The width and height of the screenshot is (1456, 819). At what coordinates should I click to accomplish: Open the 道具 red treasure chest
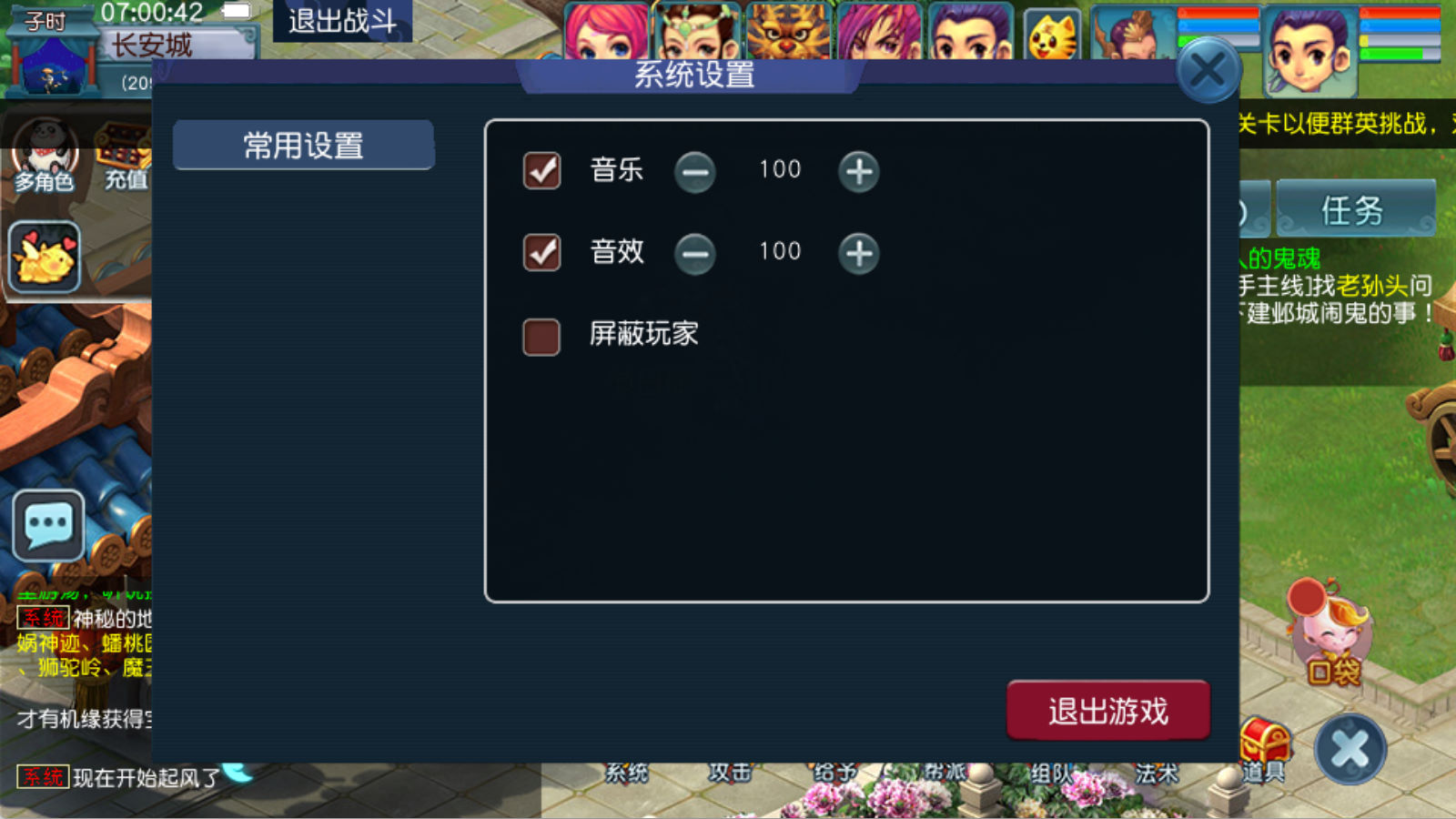click(x=1265, y=750)
